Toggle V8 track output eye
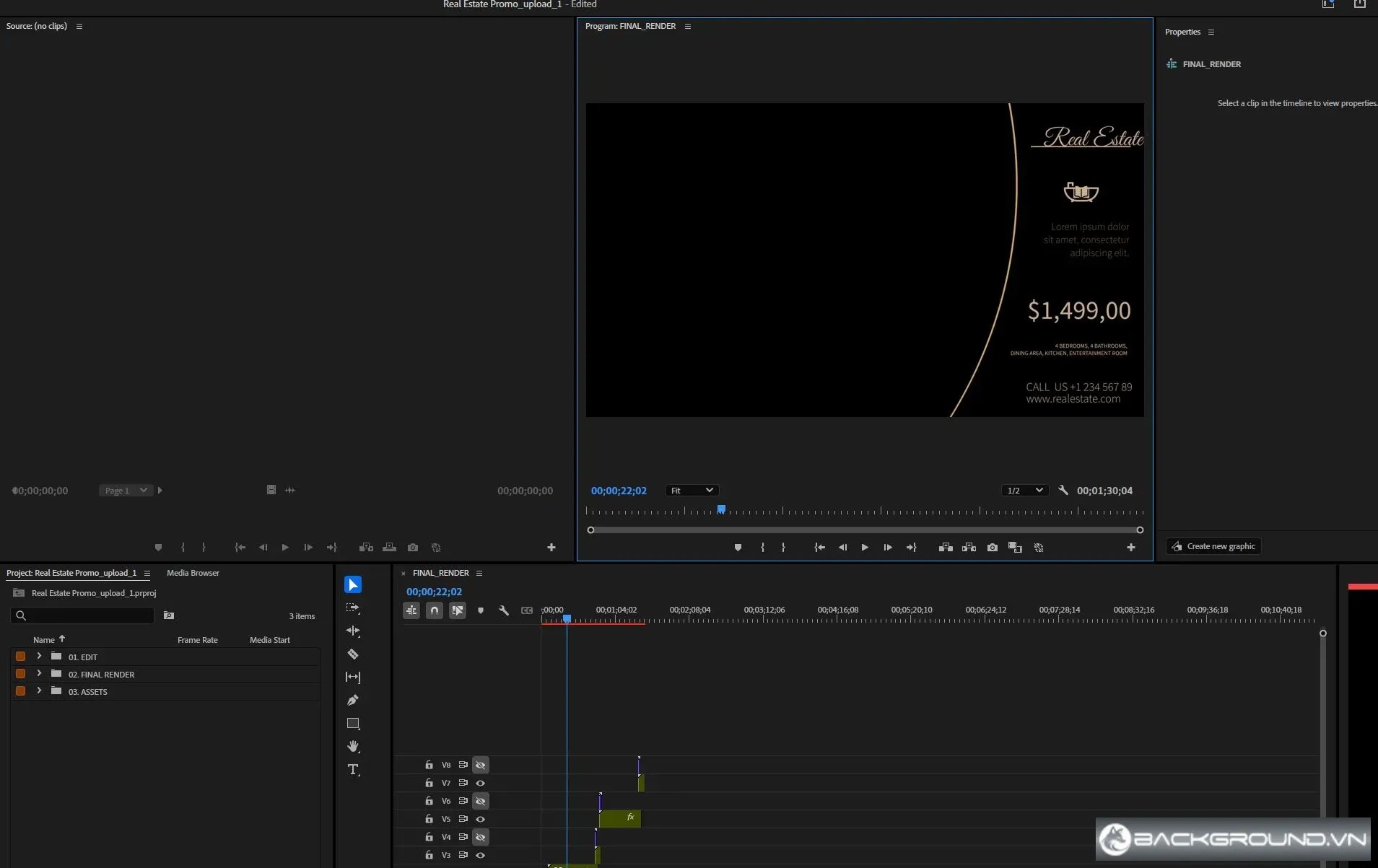This screenshot has width=1378, height=868. 481,765
